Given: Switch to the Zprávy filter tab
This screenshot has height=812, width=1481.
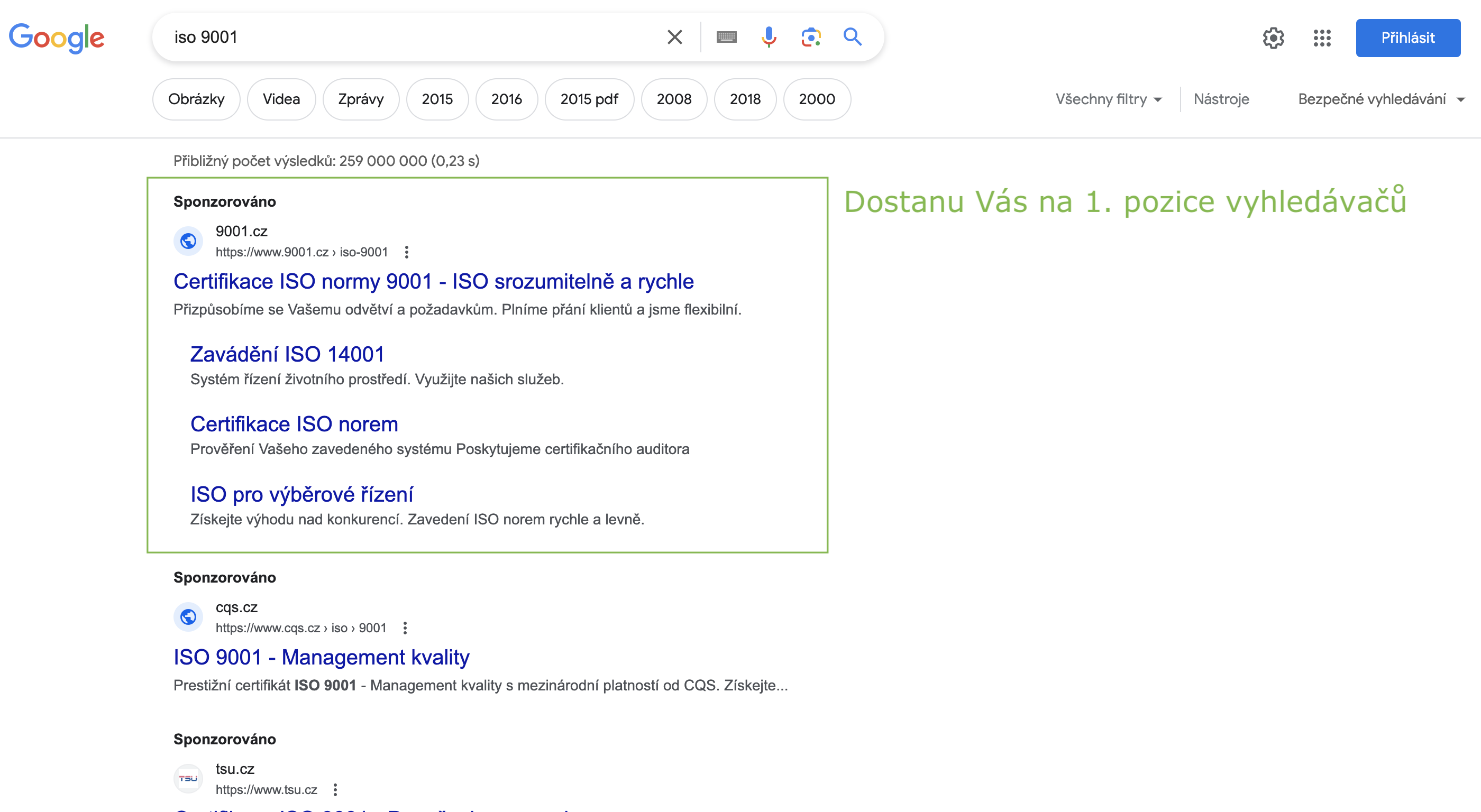Looking at the screenshot, I should pyautogui.click(x=361, y=99).
